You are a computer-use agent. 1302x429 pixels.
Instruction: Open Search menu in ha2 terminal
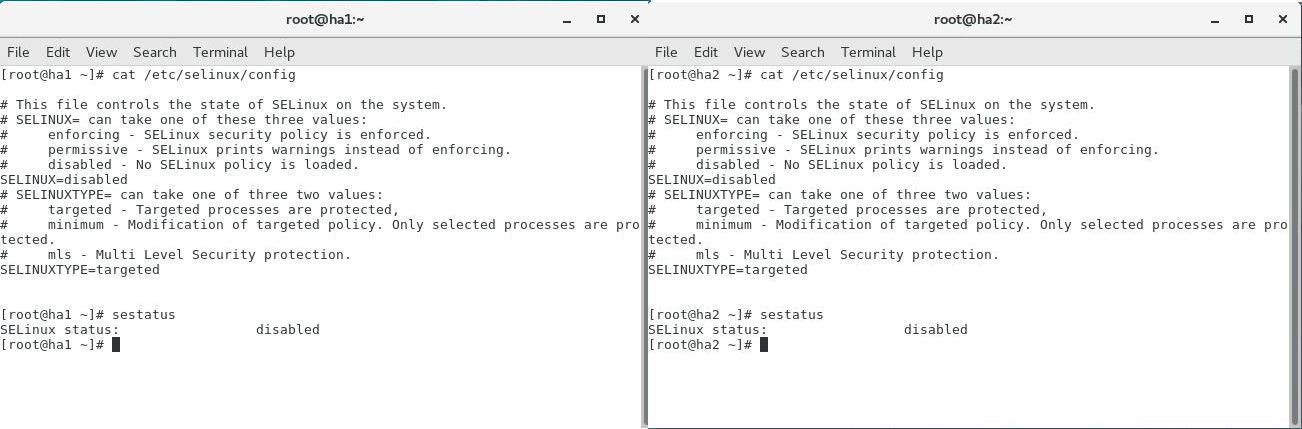point(803,52)
